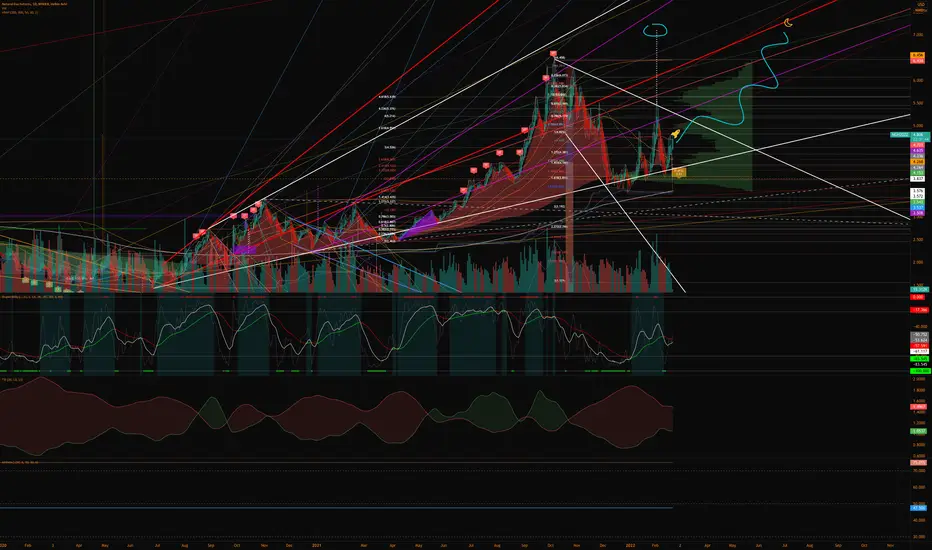Click the blue 47.500 value label

click(918, 508)
